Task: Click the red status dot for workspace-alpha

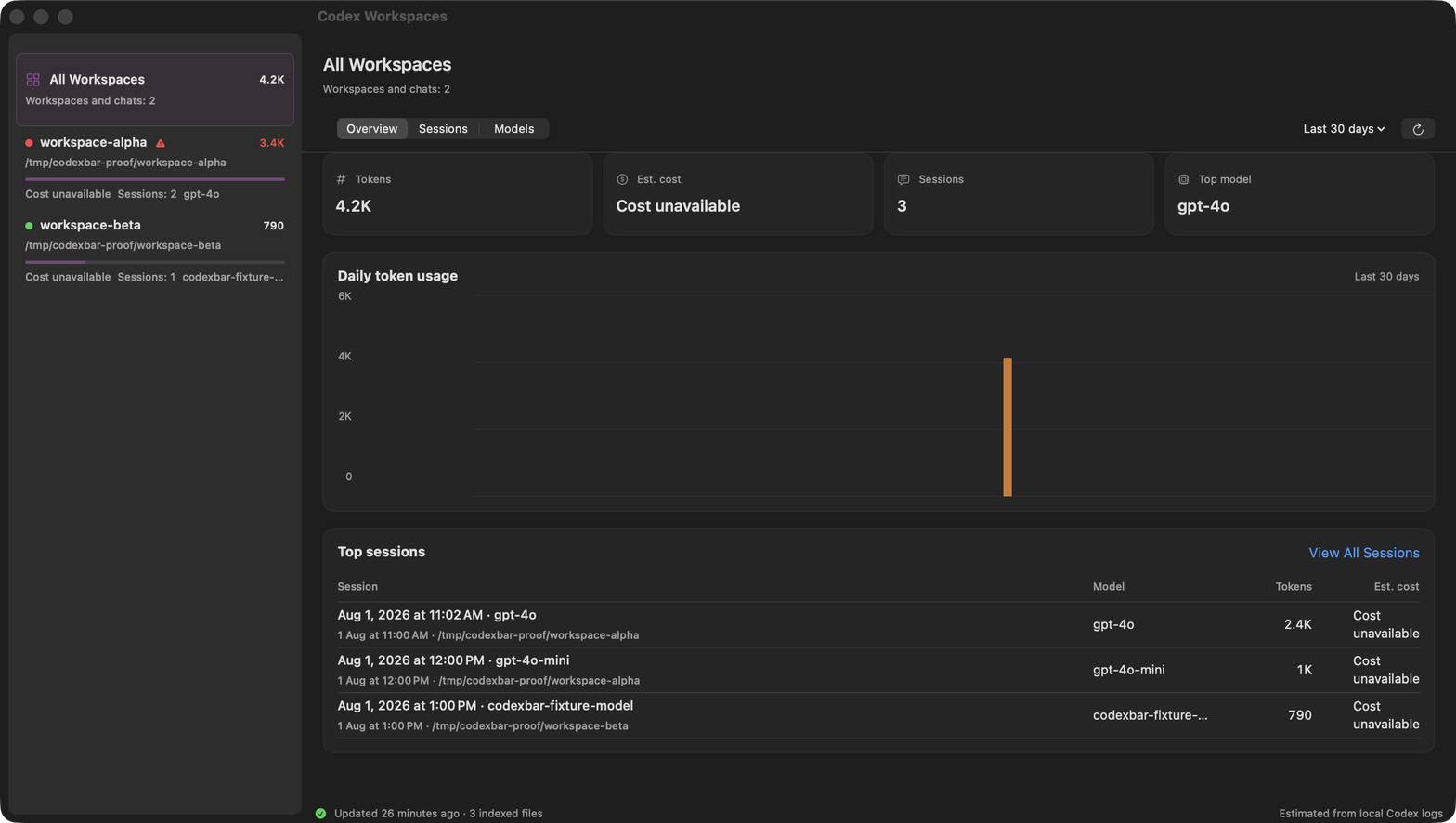Action: click(x=29, y=143)
